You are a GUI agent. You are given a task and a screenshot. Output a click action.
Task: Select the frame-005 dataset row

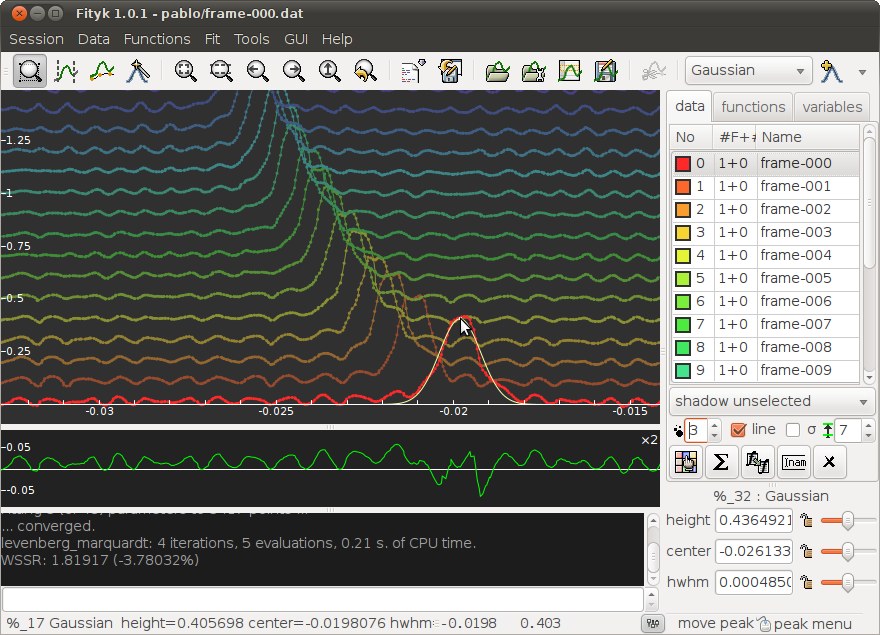click(x=765, y=278)
